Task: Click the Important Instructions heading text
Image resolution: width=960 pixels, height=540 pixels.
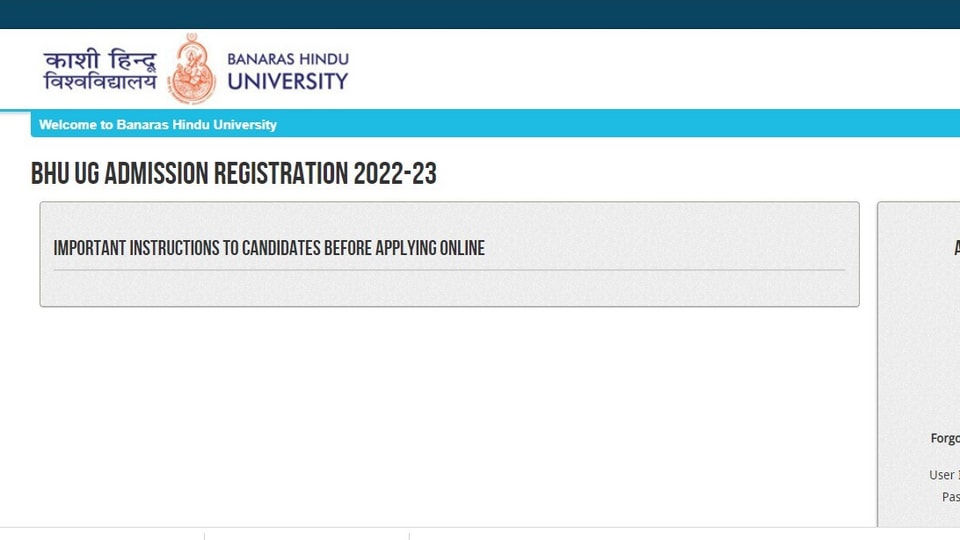Action: [269, 248]
